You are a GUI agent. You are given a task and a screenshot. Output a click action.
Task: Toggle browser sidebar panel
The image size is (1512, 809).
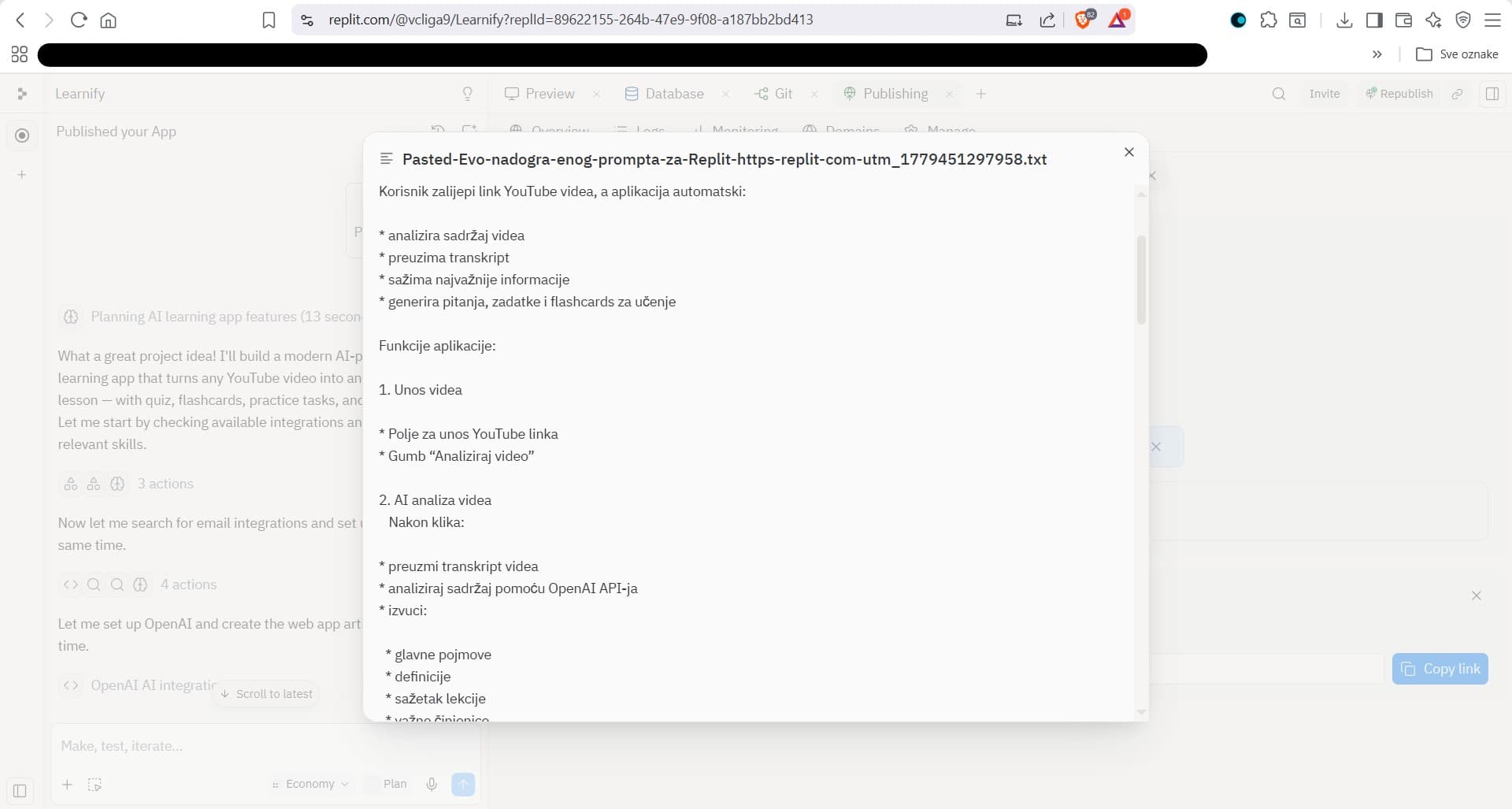click(1374, 20)
